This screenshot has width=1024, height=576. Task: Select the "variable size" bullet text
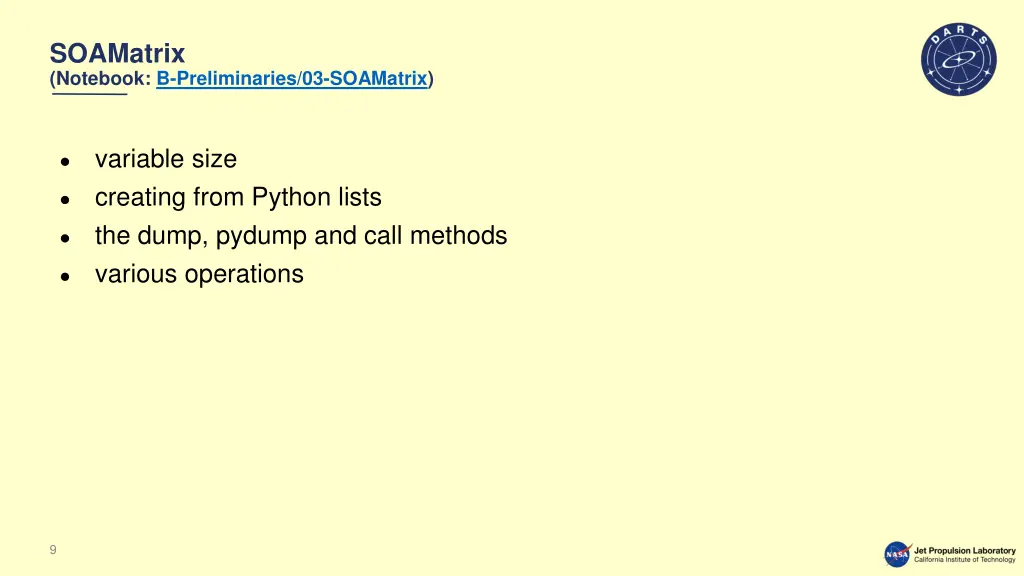(x=166, y=159)
